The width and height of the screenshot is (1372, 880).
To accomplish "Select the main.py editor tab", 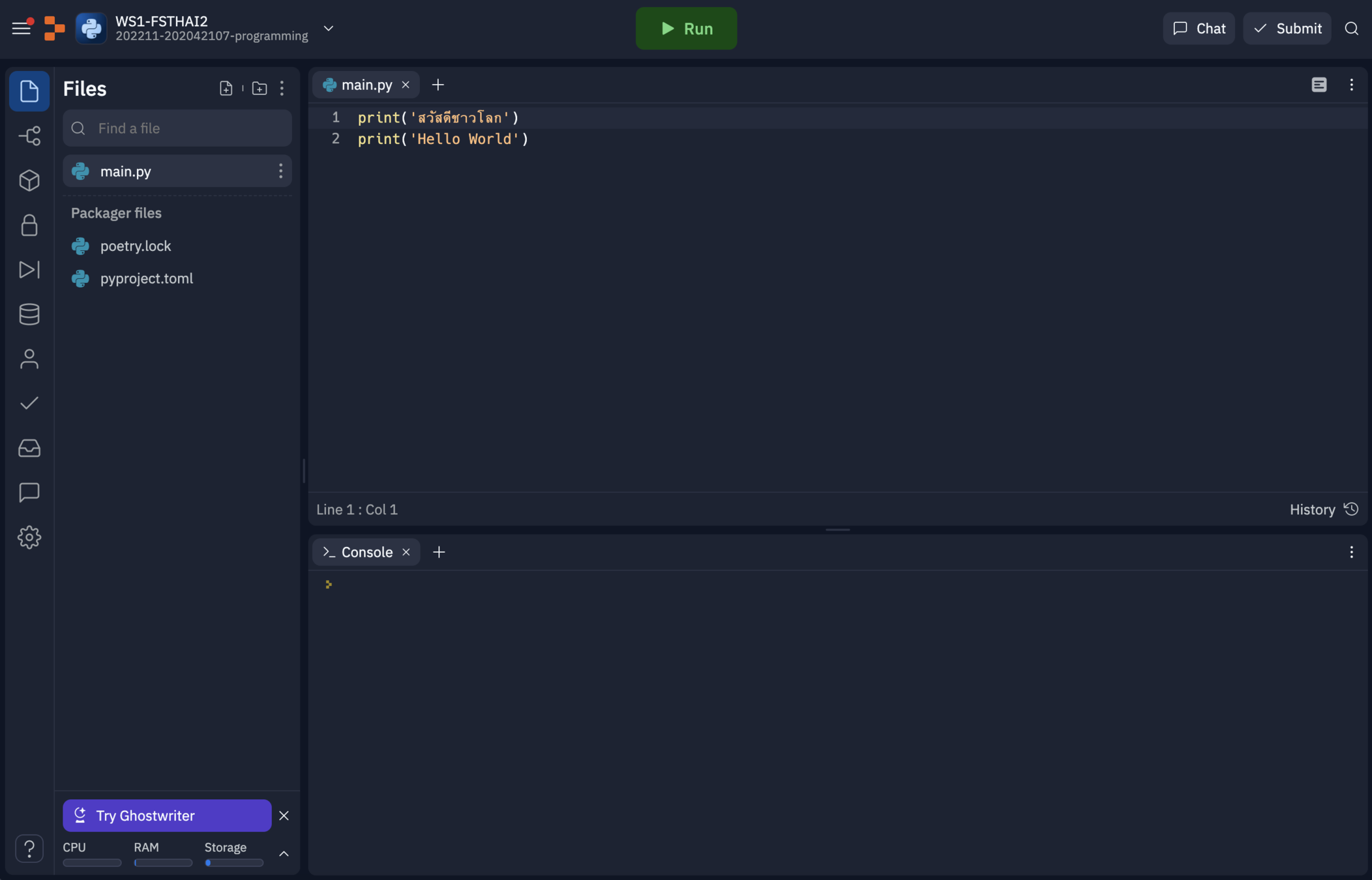I will 366,85.
